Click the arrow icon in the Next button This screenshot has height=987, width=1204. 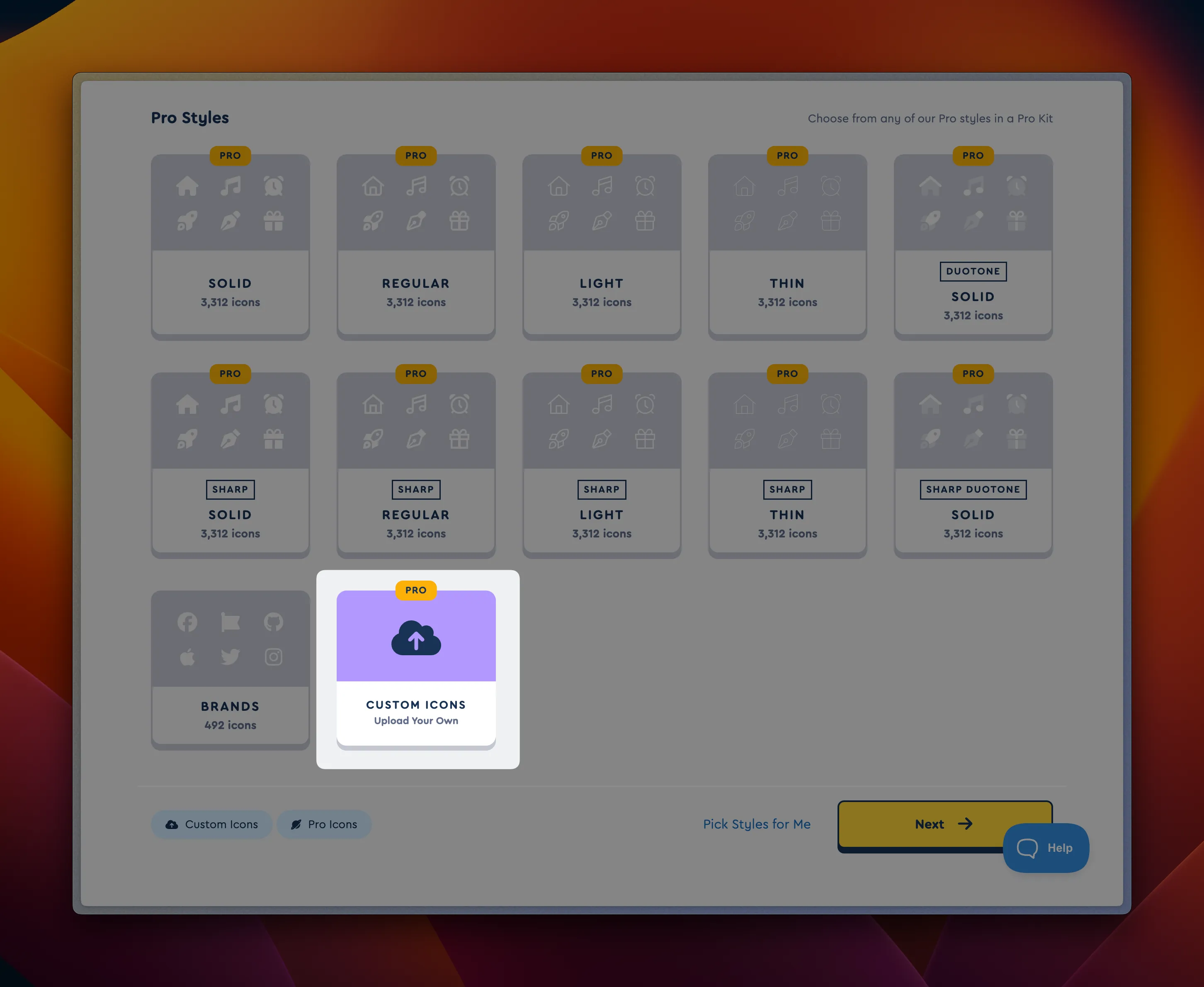[x=965, y=824]
